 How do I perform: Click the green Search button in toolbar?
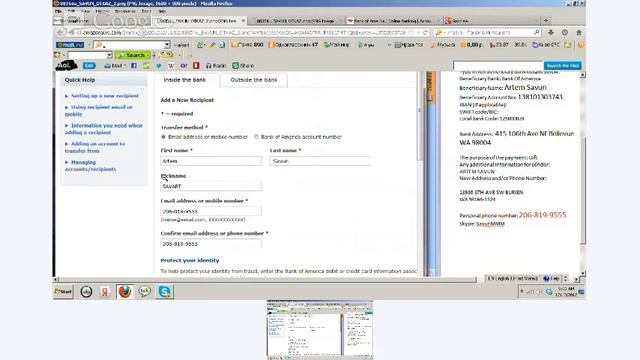[132, 55]
